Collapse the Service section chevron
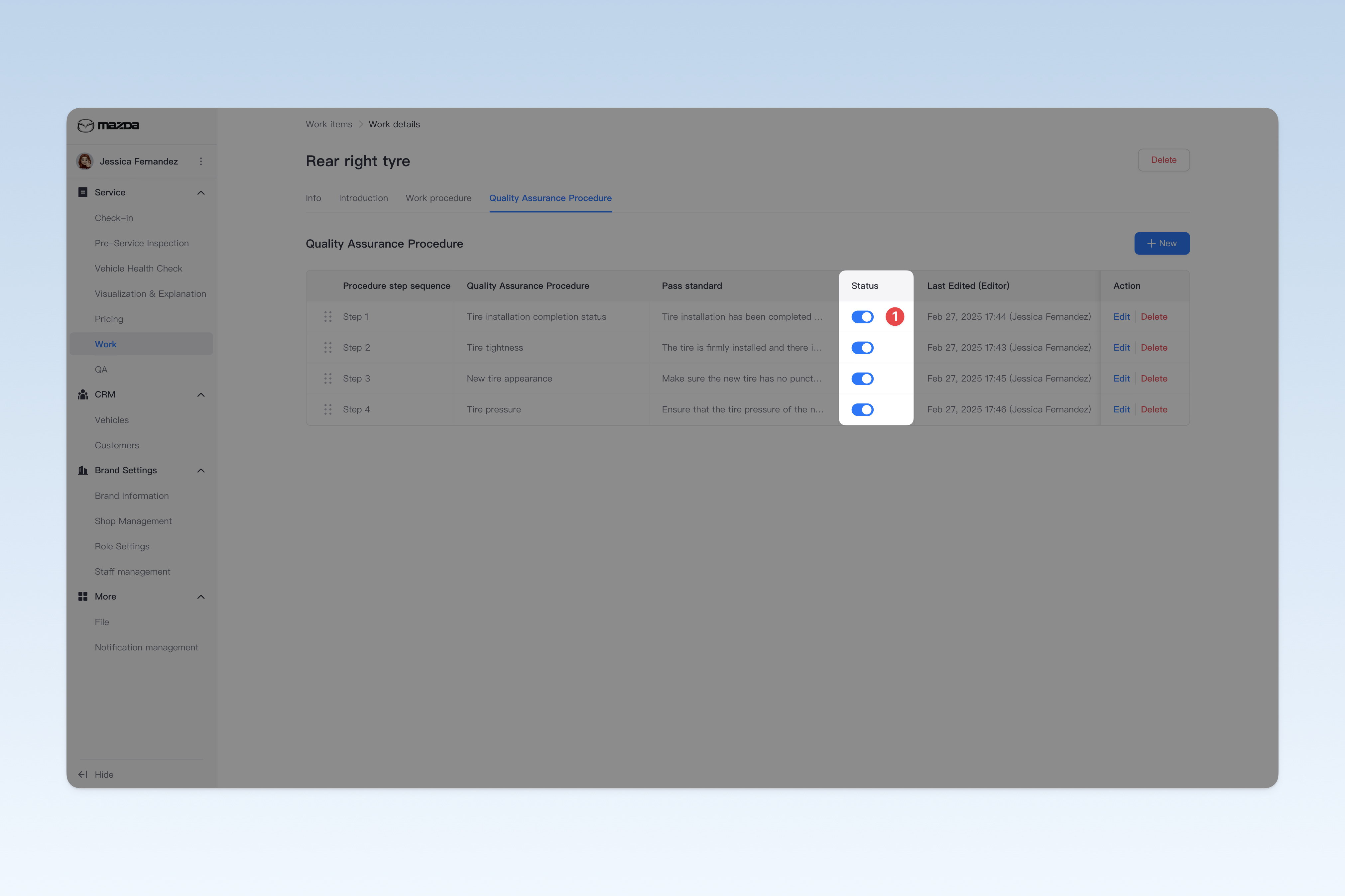This screenshot has width=1345, height=896. pos(201,192)
